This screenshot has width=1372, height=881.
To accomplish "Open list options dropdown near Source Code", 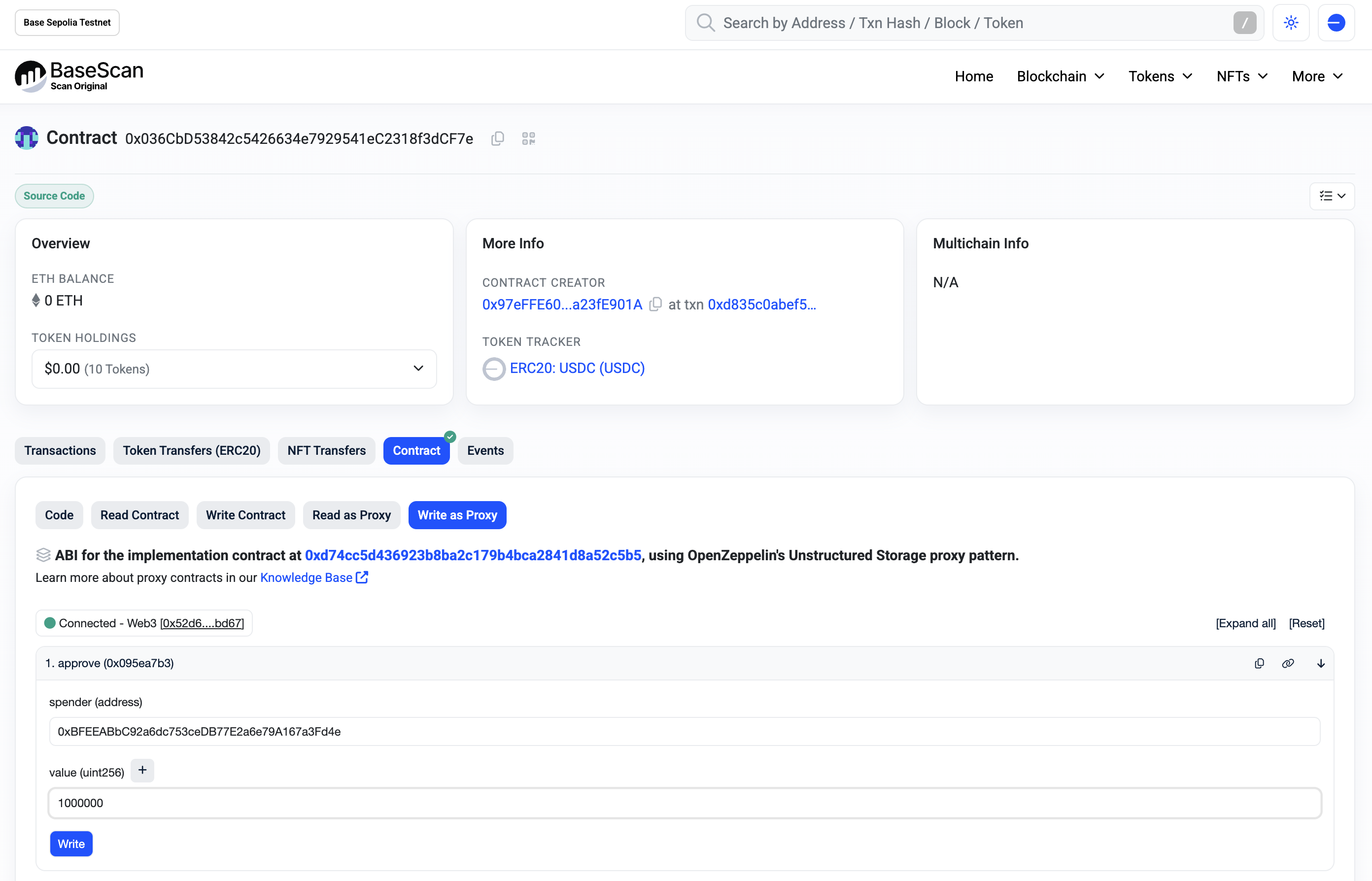I will (1332, 196).
